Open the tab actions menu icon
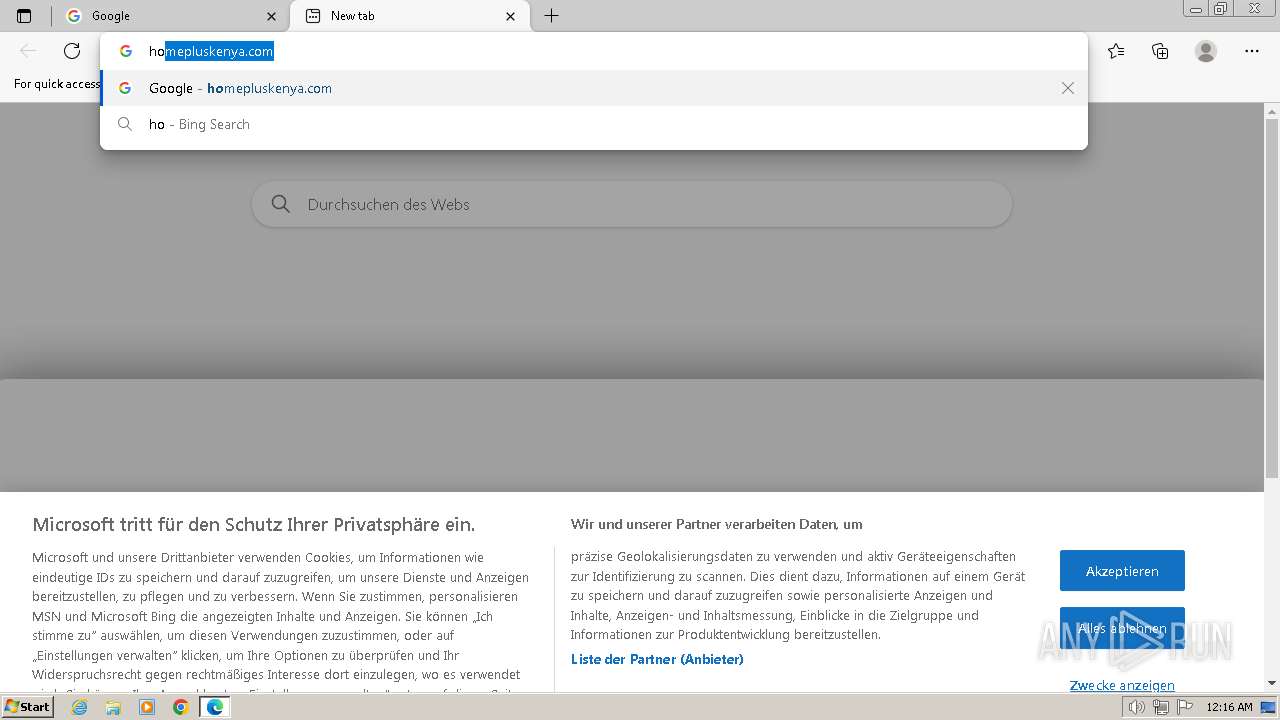 click(24, 16)
